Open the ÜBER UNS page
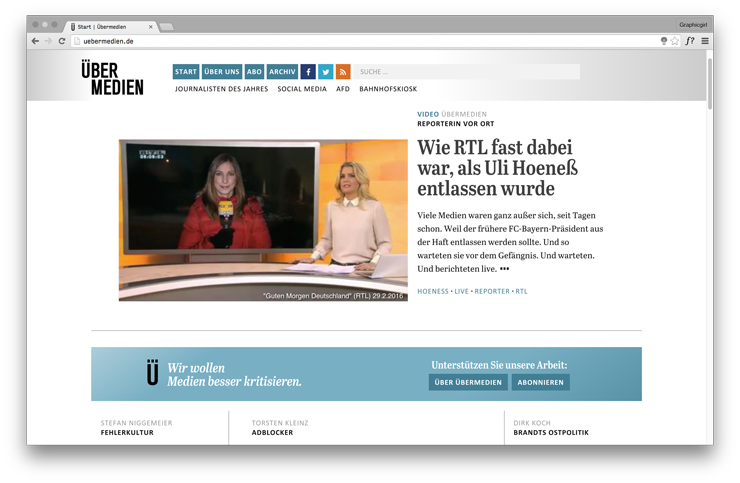Image resolution: width=740 pixels, height=483 pixels. coord(222,72)
